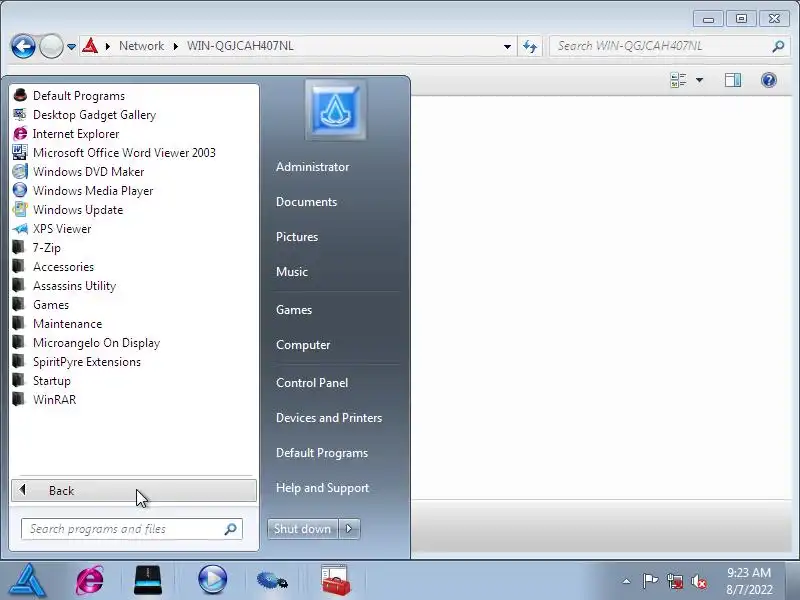
Task: Click the Start button on the taskbar
Action: pos(28,580)
